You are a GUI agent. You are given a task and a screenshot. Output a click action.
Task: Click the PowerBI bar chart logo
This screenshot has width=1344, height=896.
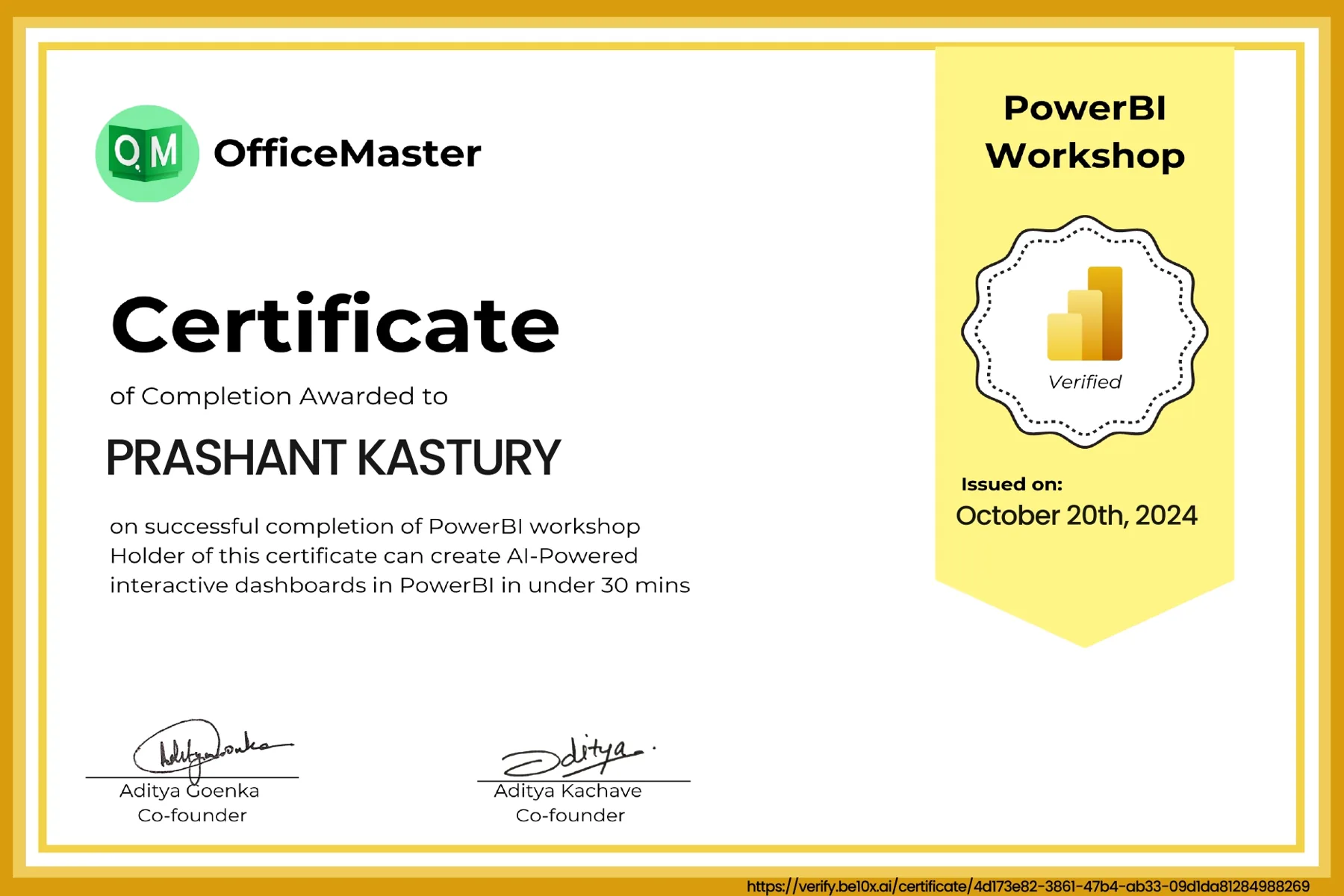pyautogui.click(x=1085, y=314)
